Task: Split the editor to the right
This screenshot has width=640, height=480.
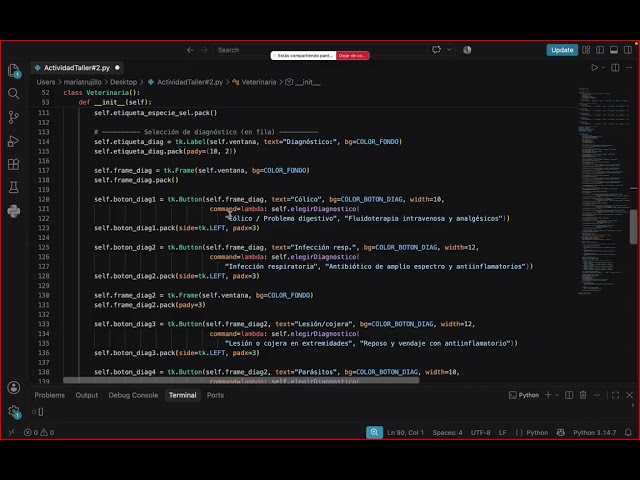Action: pos(615,67)
